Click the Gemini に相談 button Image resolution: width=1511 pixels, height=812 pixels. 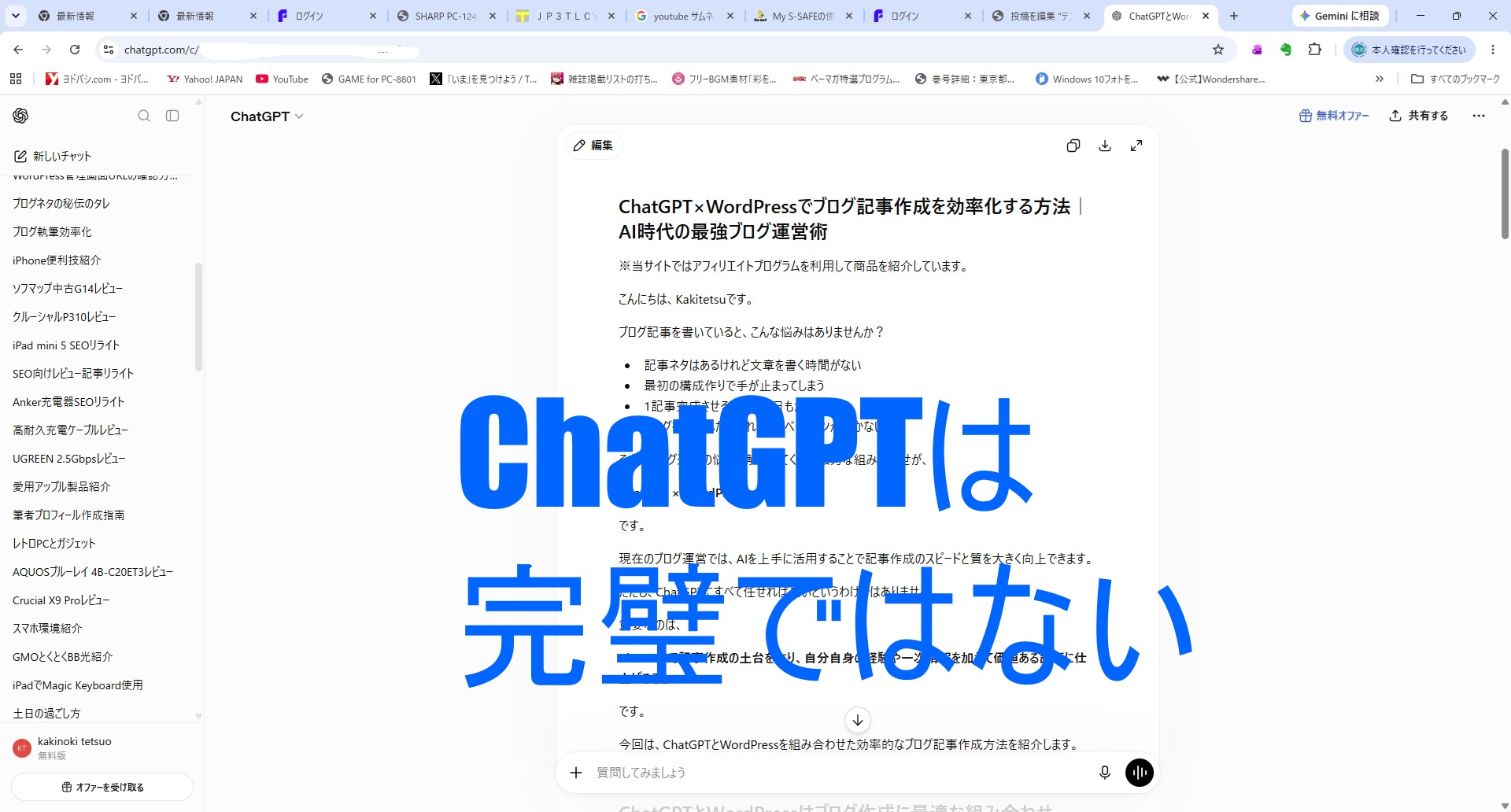1339,16
